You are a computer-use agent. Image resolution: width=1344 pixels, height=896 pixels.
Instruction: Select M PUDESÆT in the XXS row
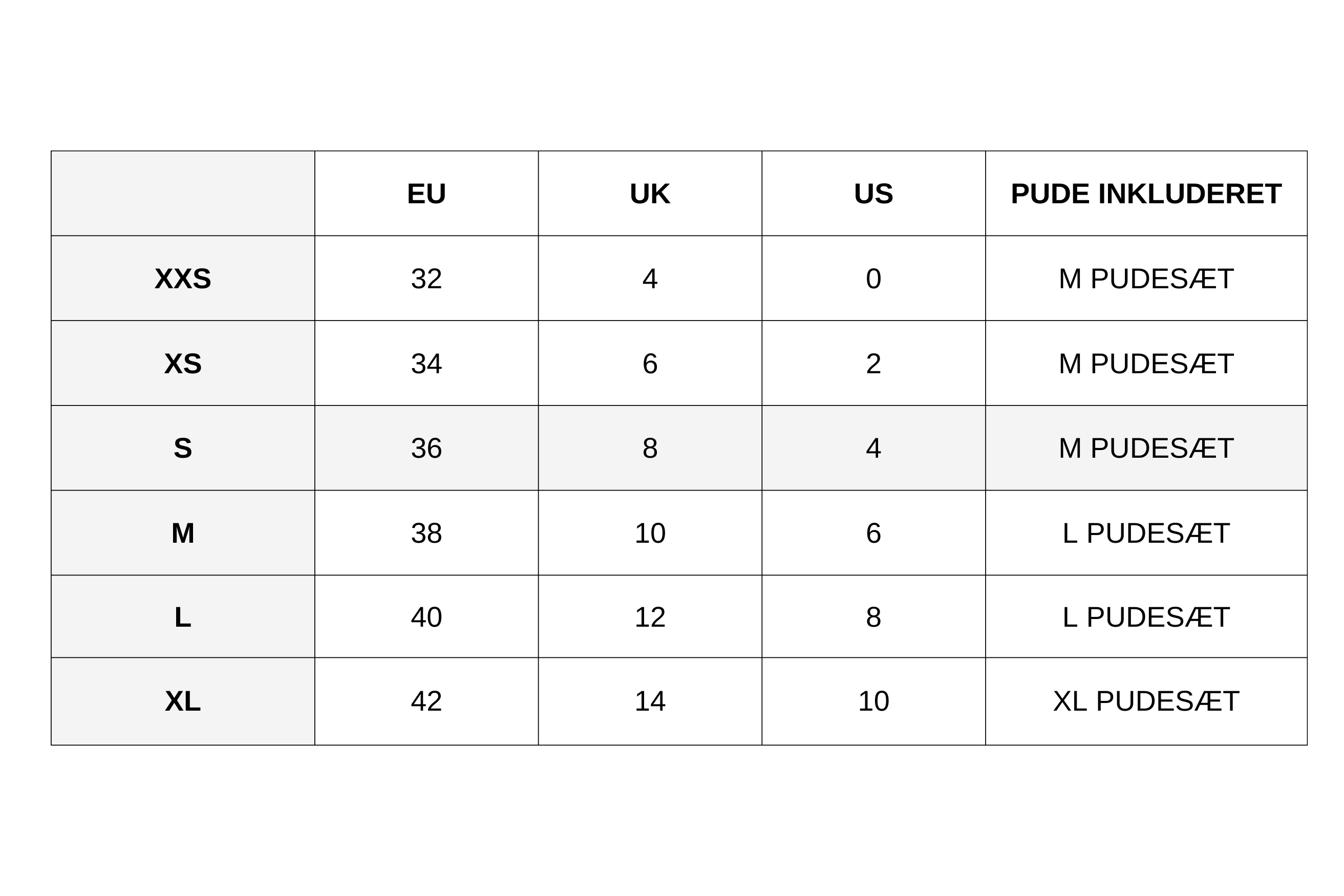pos(1146,279)
